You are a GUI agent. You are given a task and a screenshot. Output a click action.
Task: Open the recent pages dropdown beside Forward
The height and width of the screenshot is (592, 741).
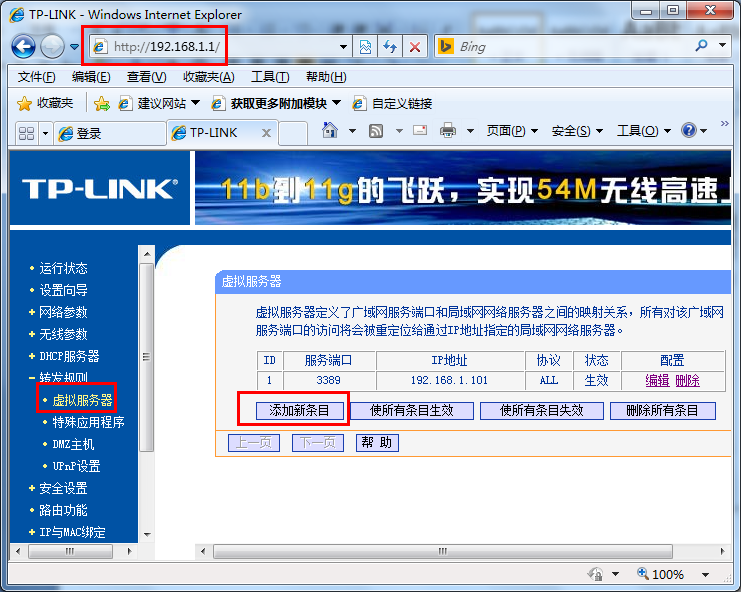[74, 47]
